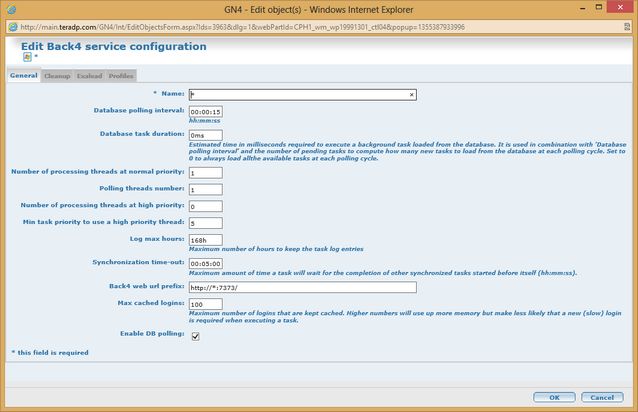Click the 'Back4 web url prefix:' label
This screenshot has width=638, height=412.
click(147, 286)
